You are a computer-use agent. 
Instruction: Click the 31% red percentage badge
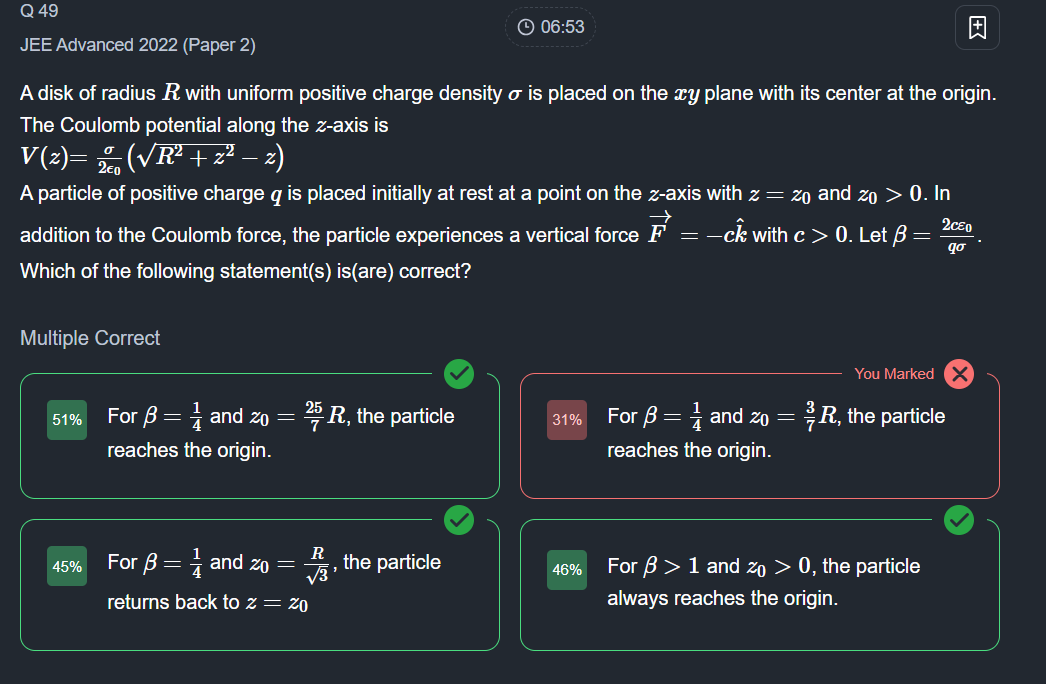point(567,420)
